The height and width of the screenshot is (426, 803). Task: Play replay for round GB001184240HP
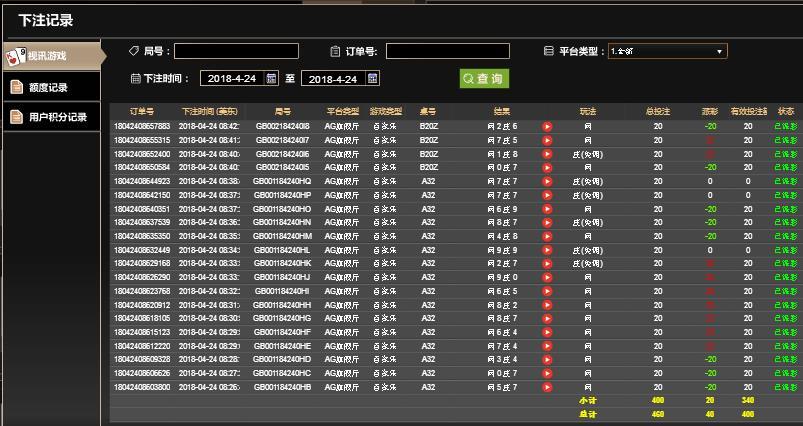pos(547,195)
